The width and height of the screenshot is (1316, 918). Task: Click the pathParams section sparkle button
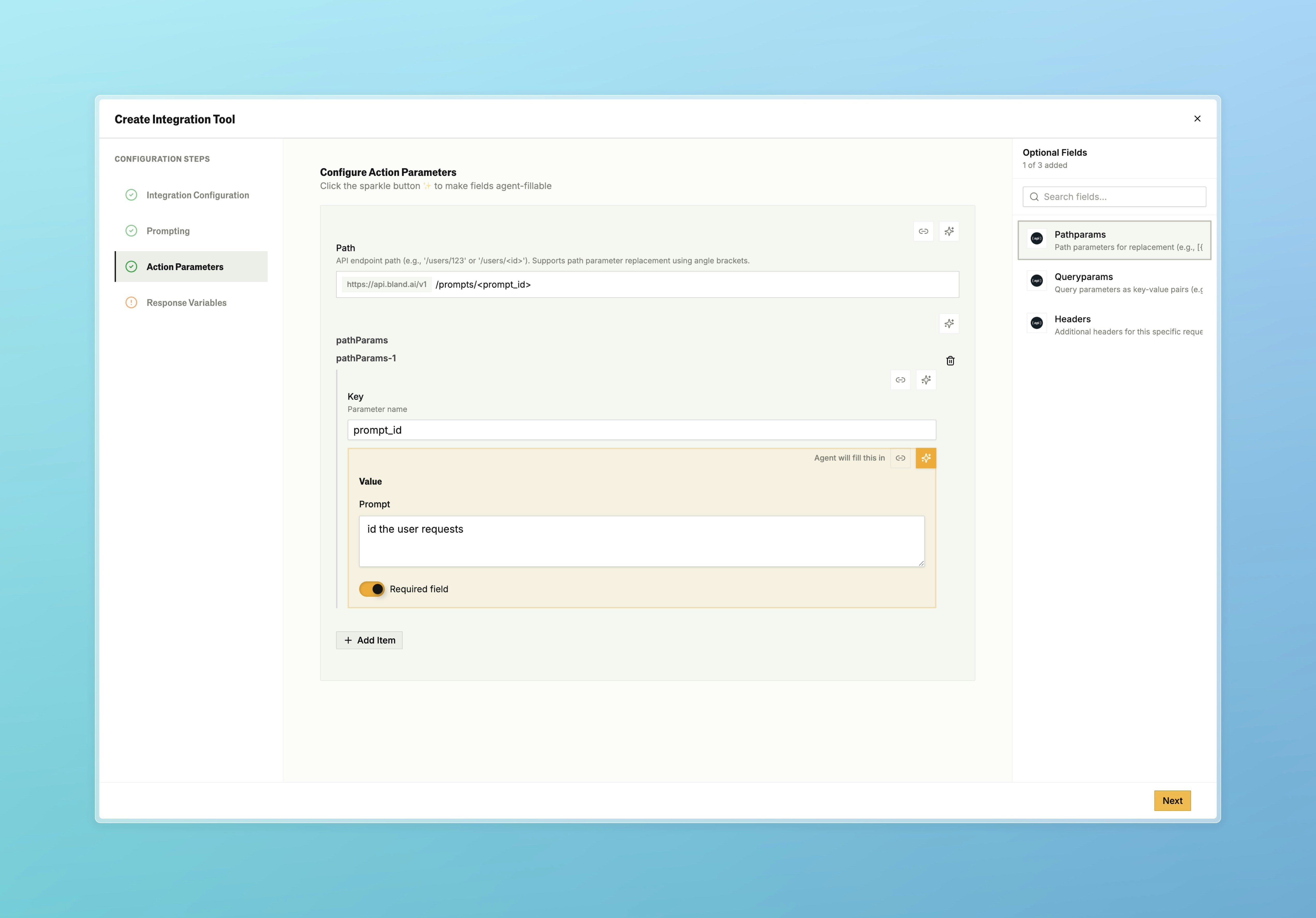(x=949, y=323)
